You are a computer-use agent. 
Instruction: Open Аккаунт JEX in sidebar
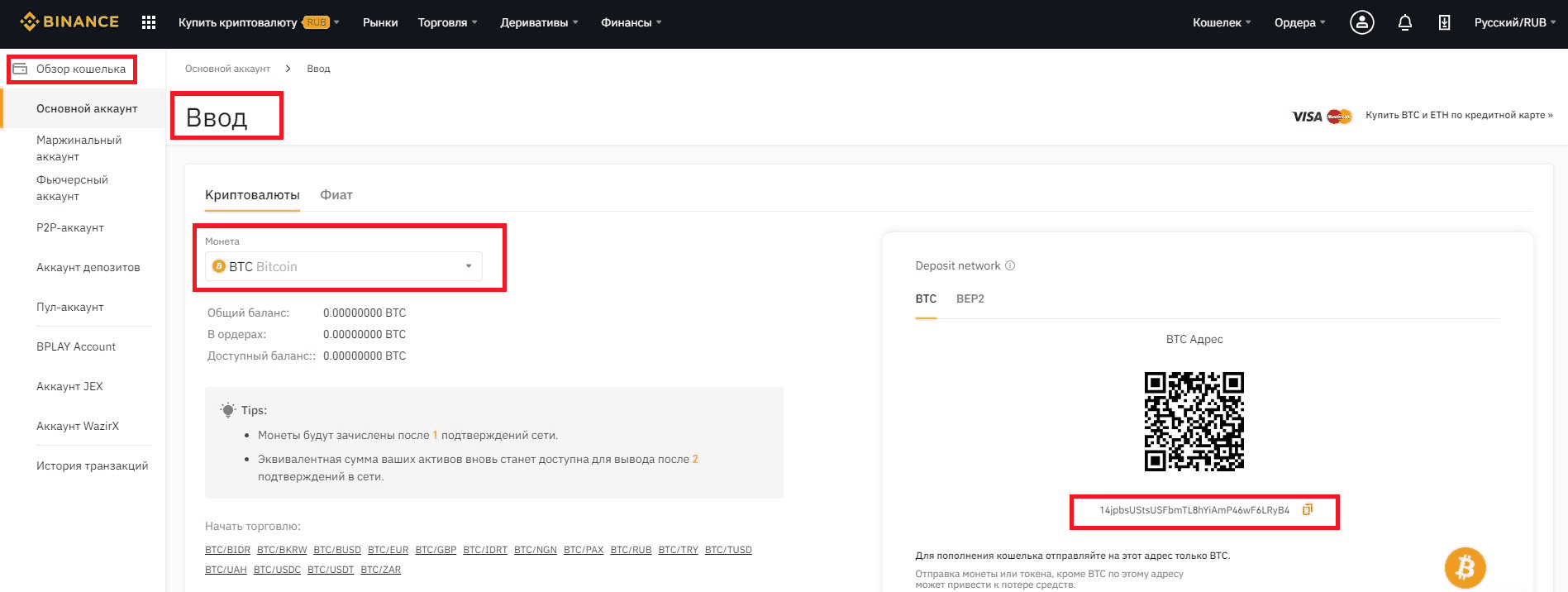tap(69, 386)
